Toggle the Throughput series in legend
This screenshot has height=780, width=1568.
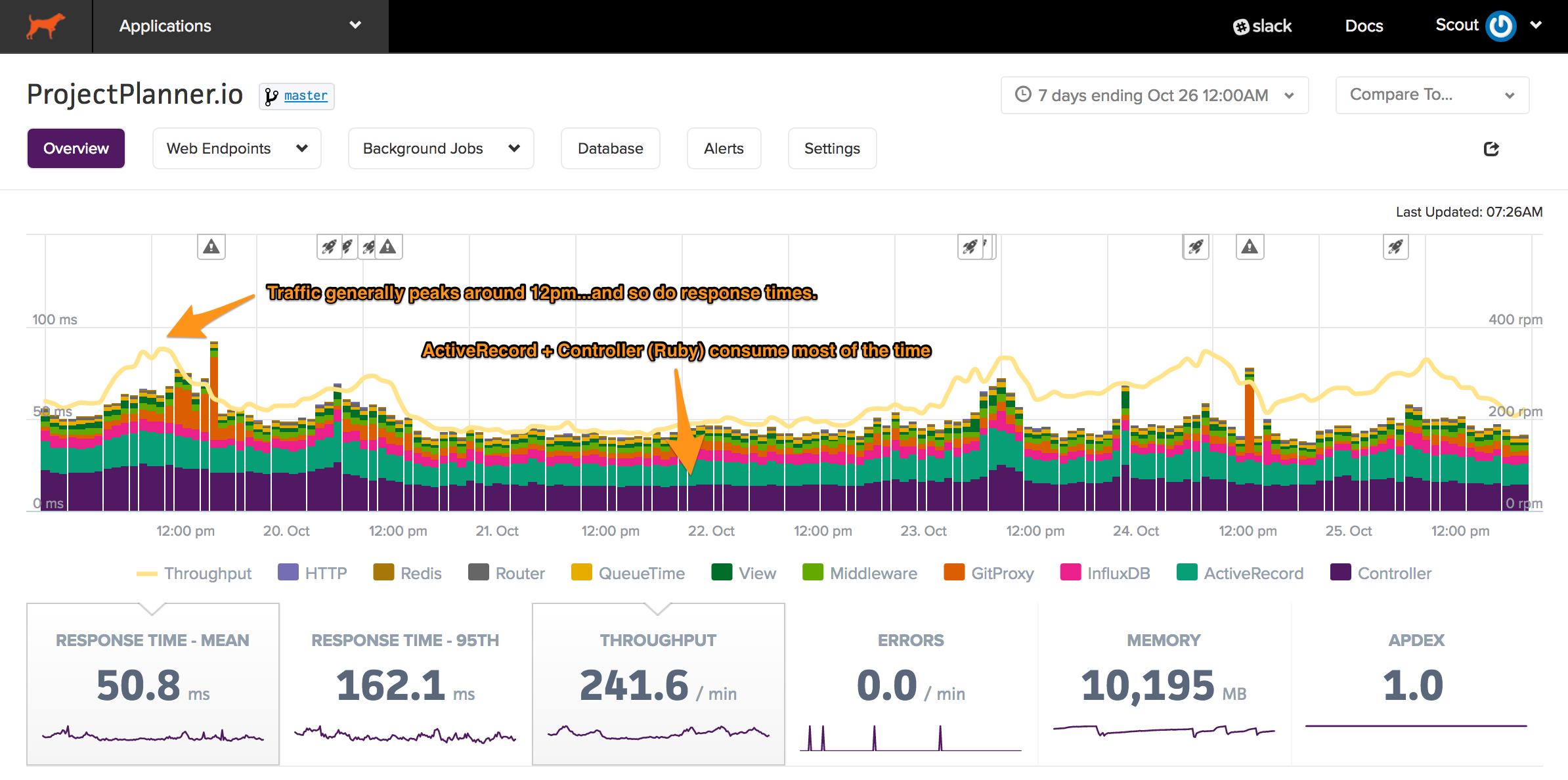[x=194, y=573]
